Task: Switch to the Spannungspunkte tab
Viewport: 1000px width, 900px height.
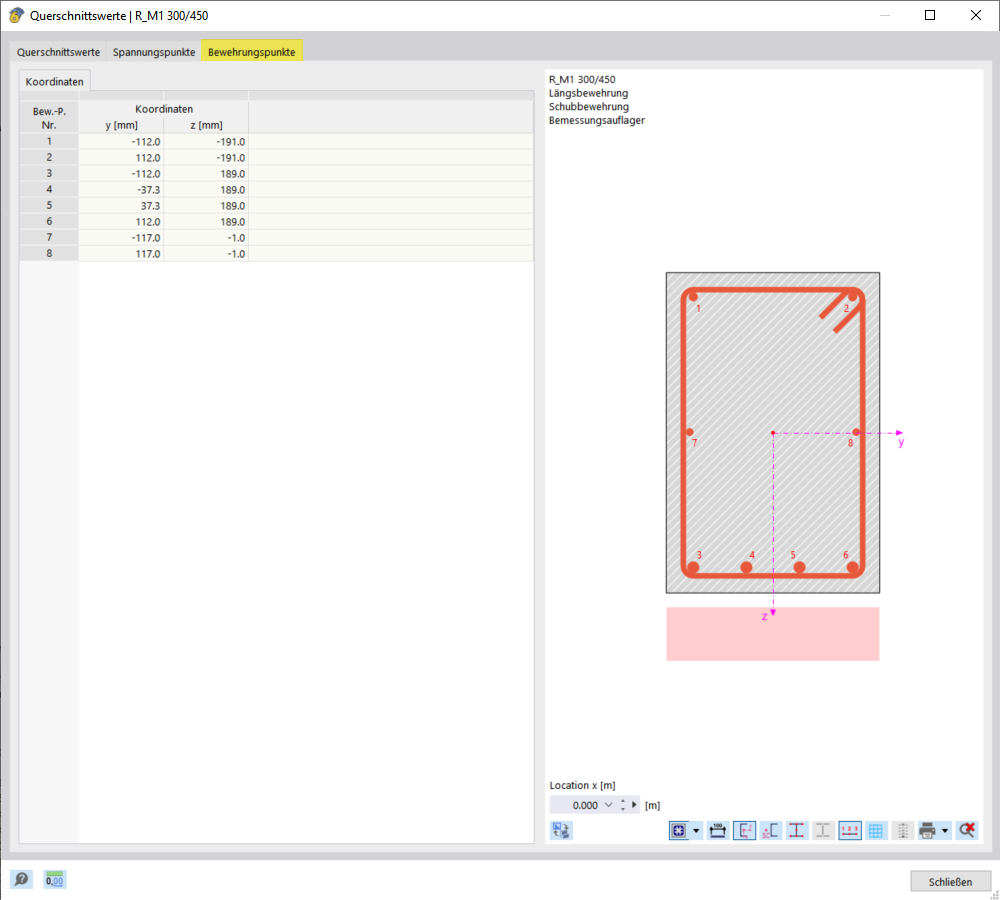Action: 153,51
